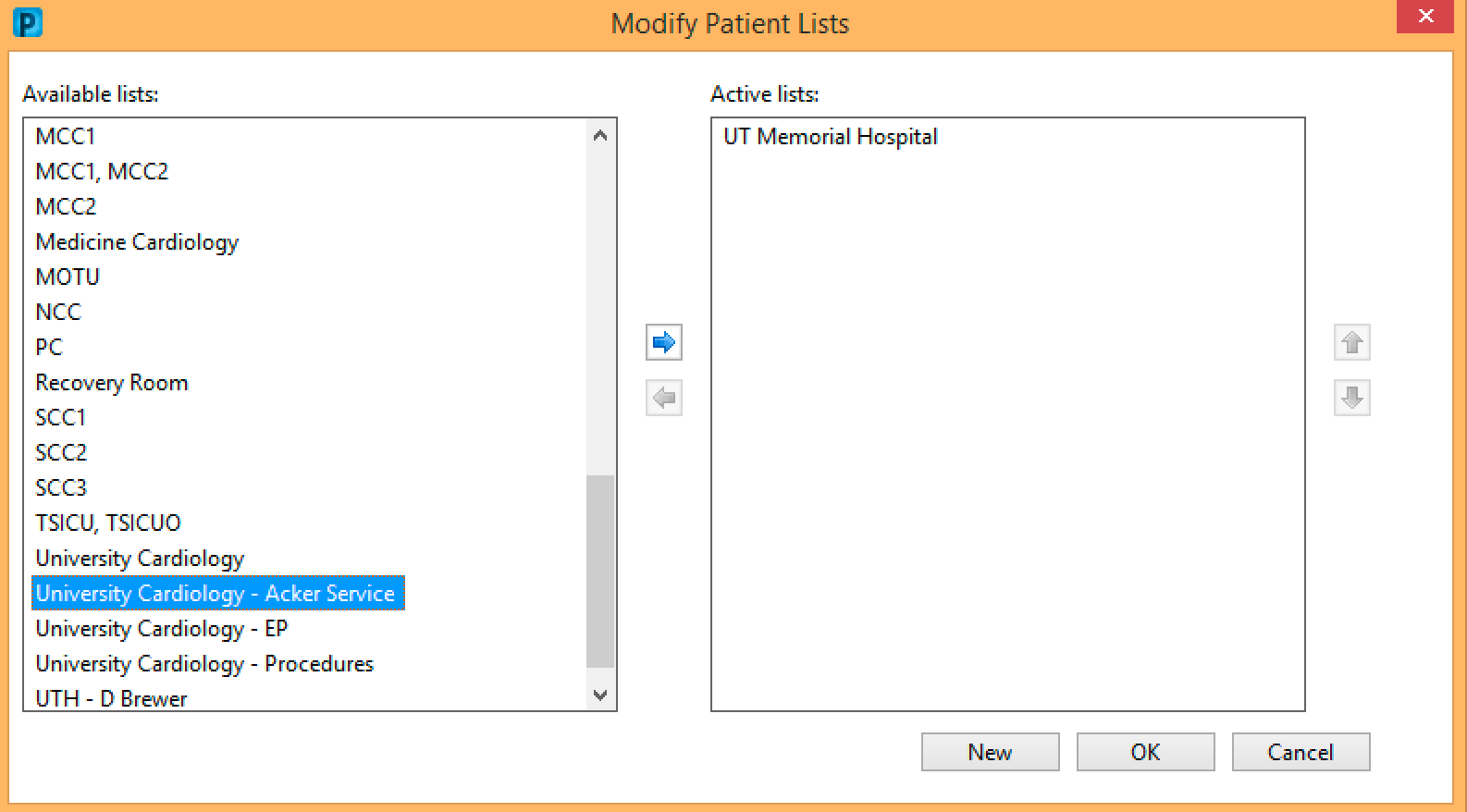Click the move down arrow icon
This screenshot has height=812, width=1467.
point(1352,399)
